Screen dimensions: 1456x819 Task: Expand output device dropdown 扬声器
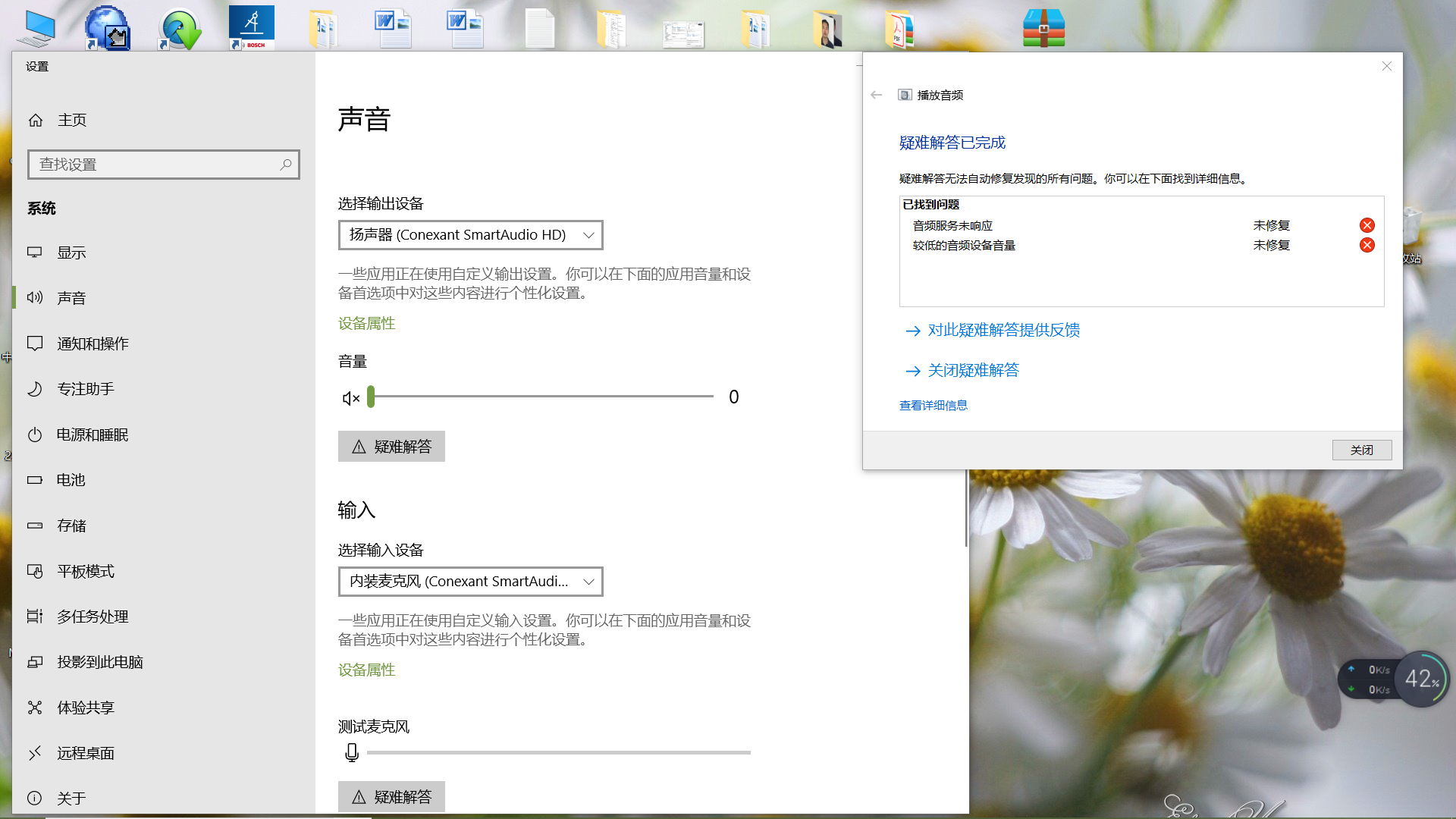tap(470, 235)
